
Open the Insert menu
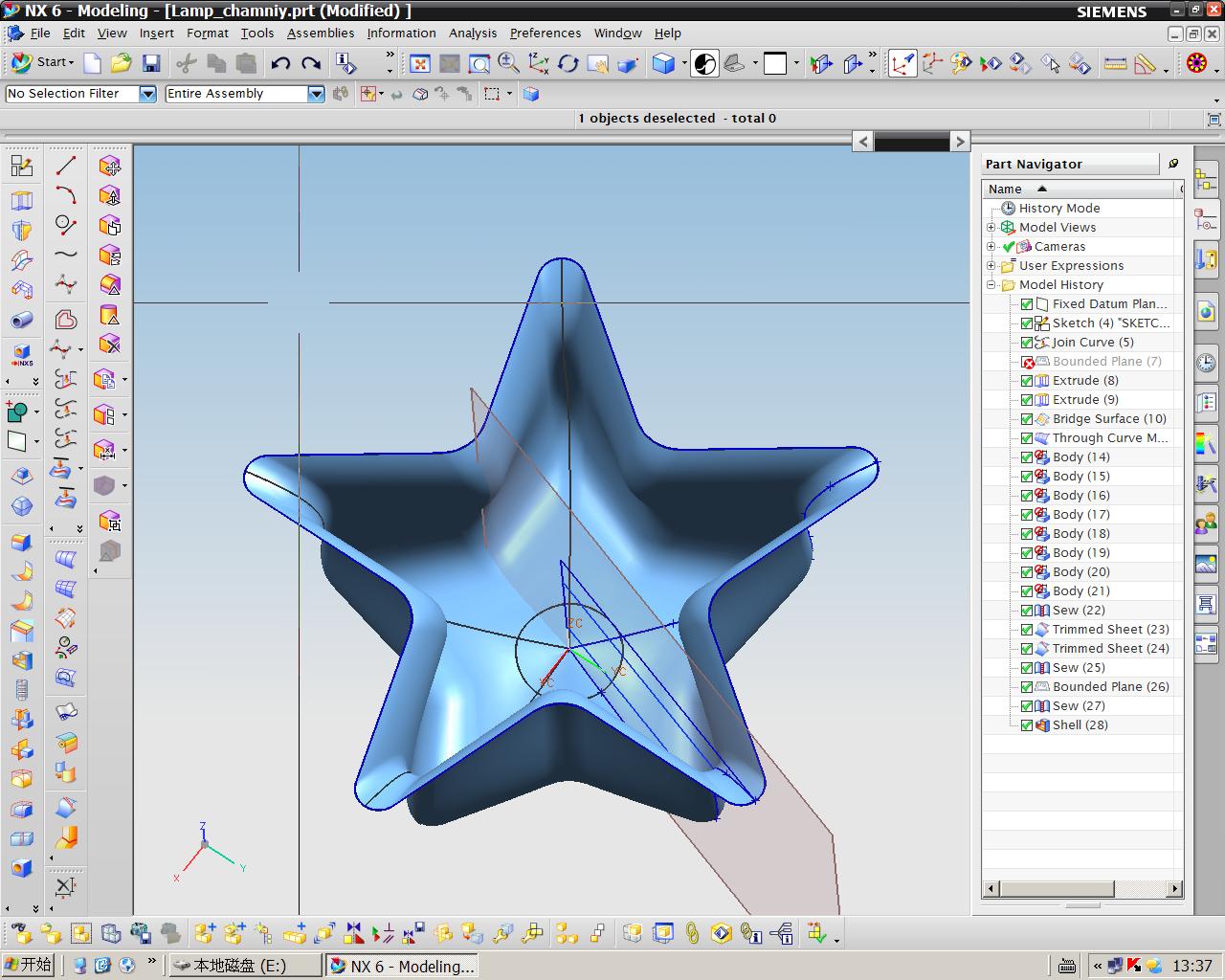[156, 33]
